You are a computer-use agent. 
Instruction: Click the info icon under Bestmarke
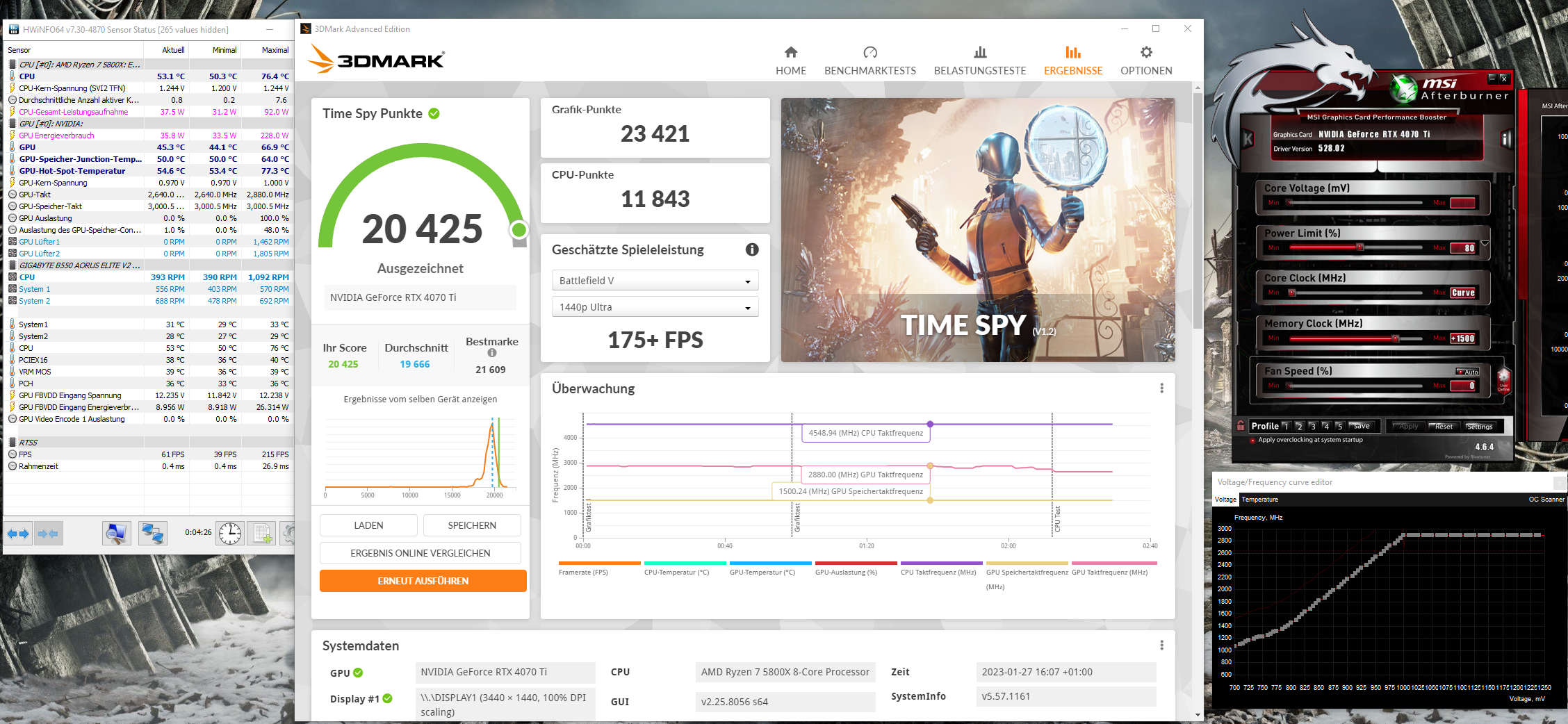[x=492, y=354]
